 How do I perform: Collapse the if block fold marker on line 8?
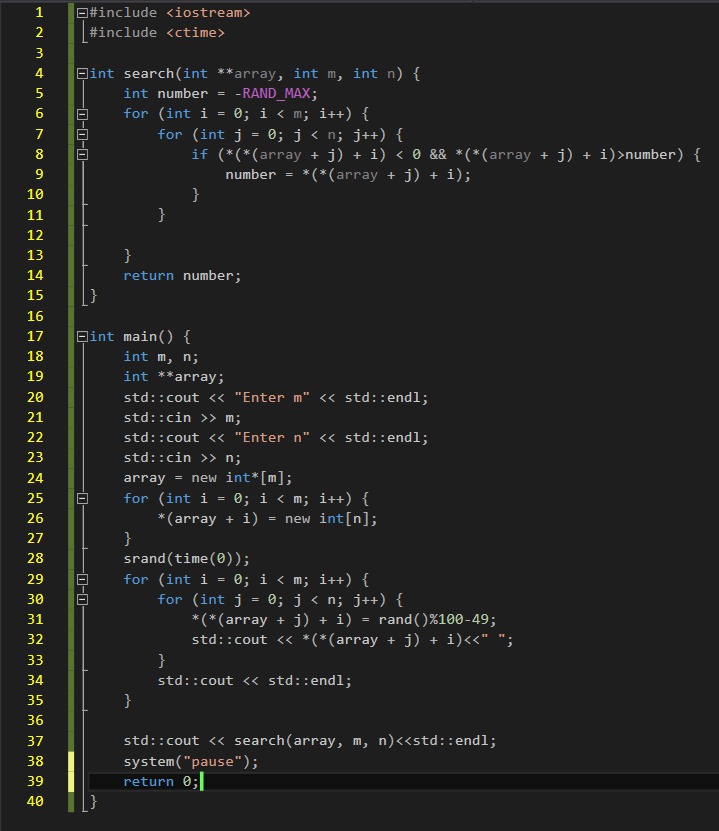coord(82,155)
